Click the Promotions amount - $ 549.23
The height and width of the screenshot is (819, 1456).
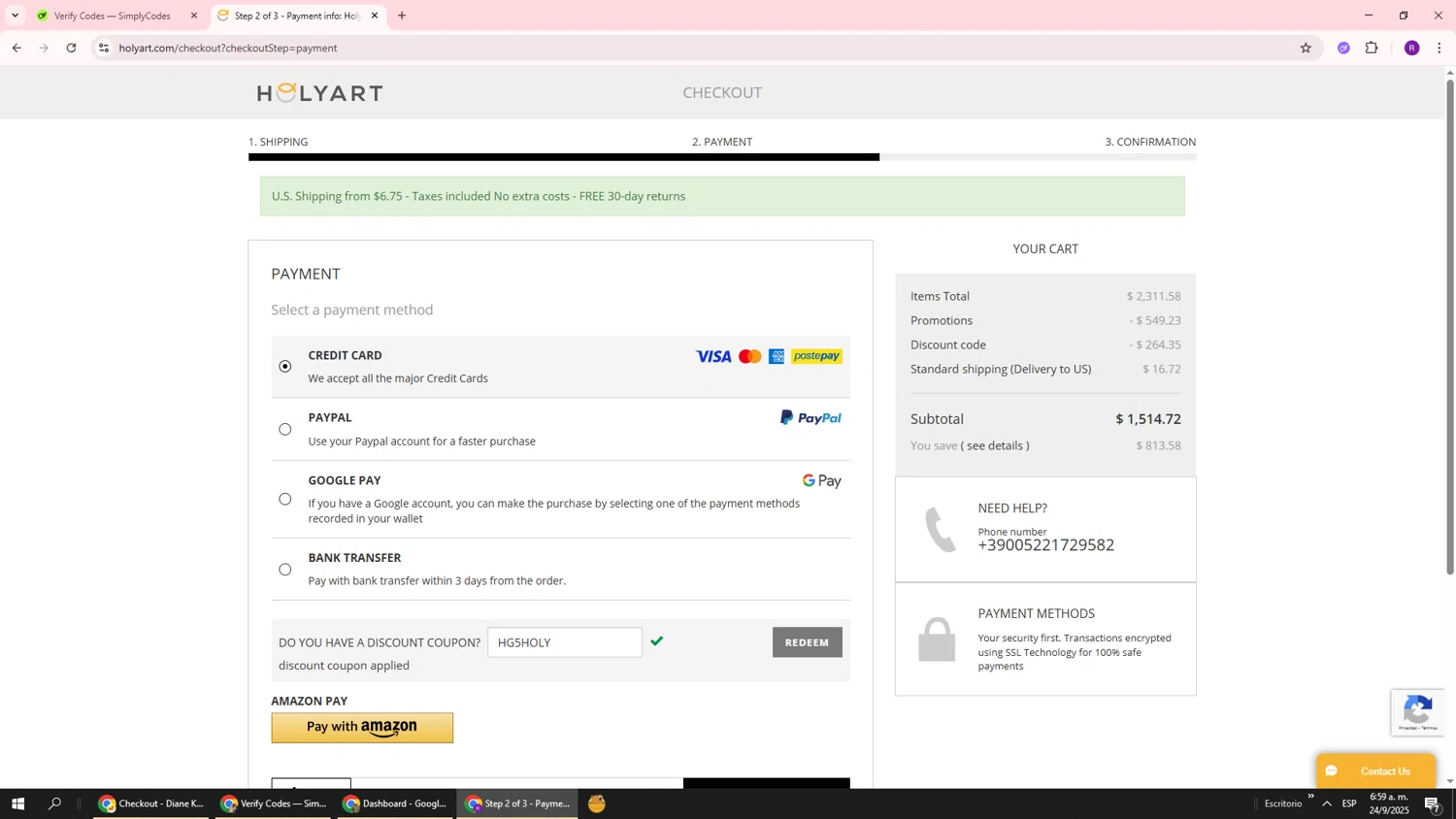(1155, 320)
